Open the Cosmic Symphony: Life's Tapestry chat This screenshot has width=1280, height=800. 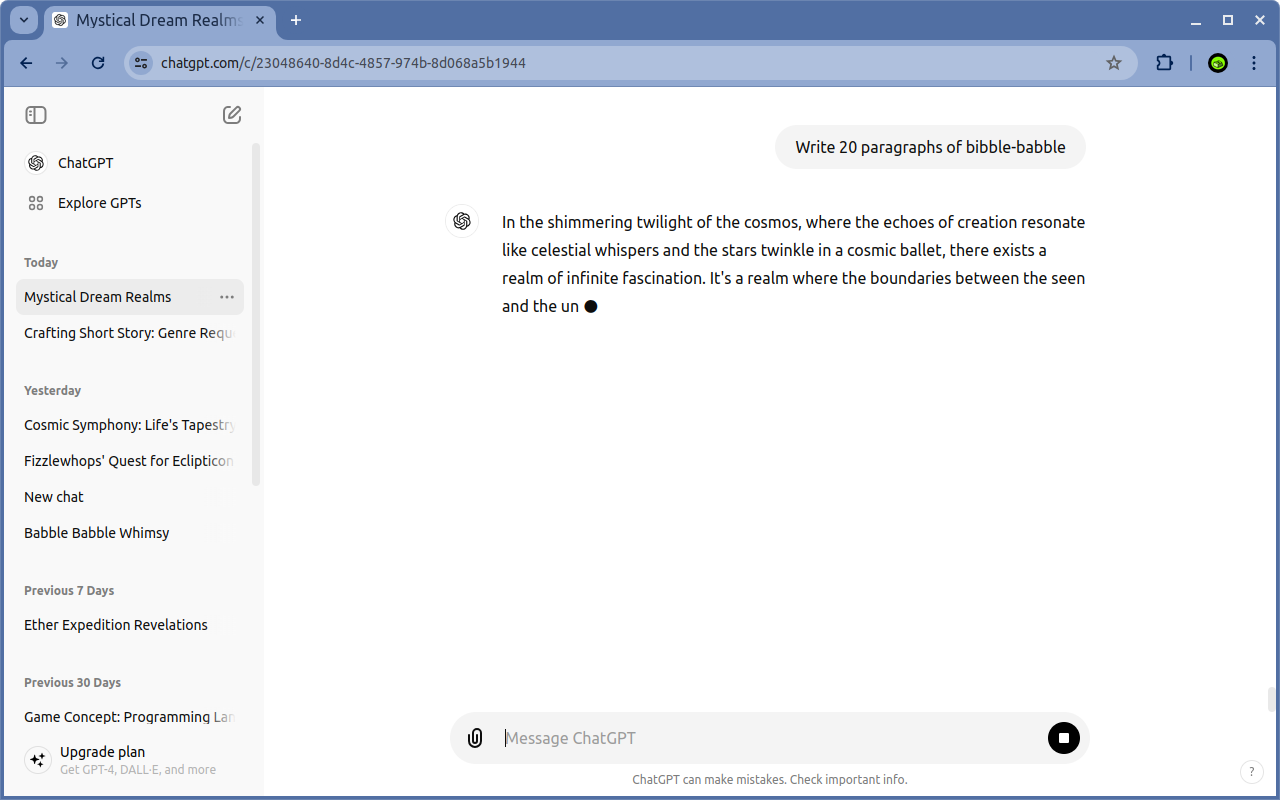130,425
